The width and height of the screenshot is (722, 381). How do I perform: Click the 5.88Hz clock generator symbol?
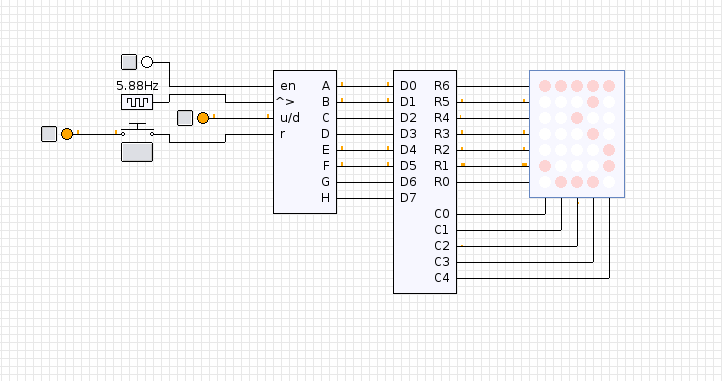137,102
